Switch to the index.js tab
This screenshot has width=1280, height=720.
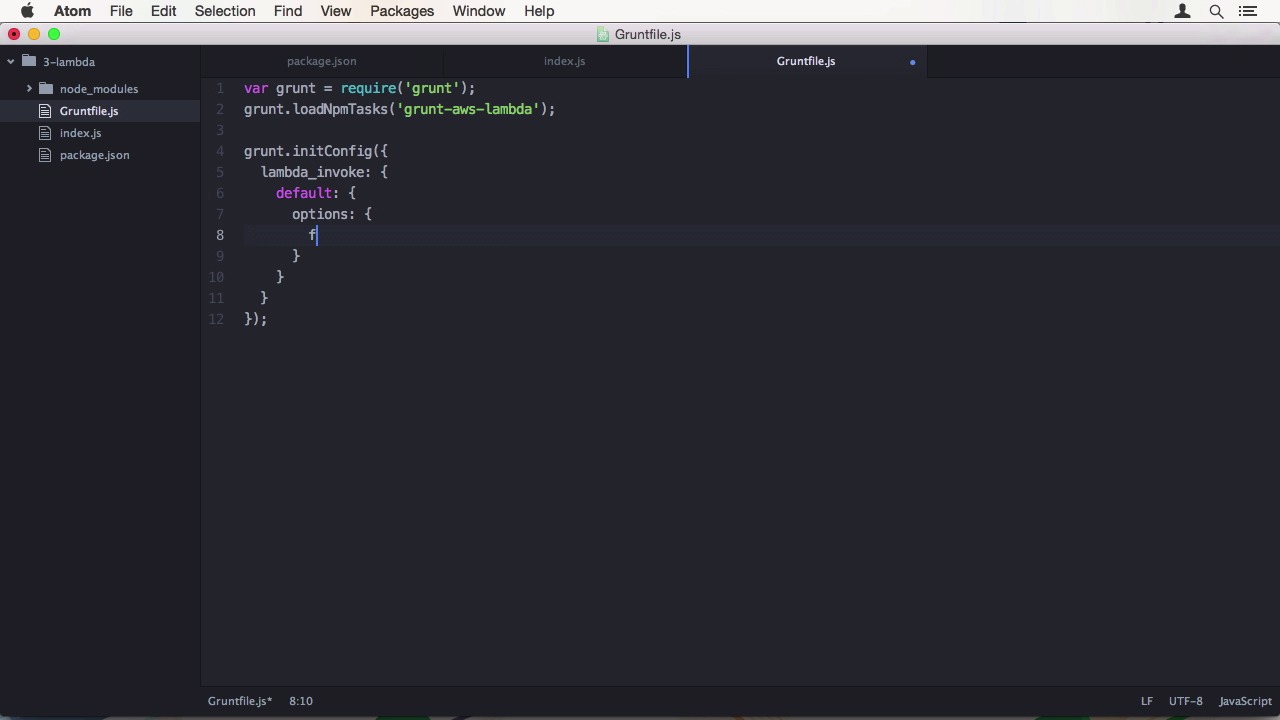(565, 61)
